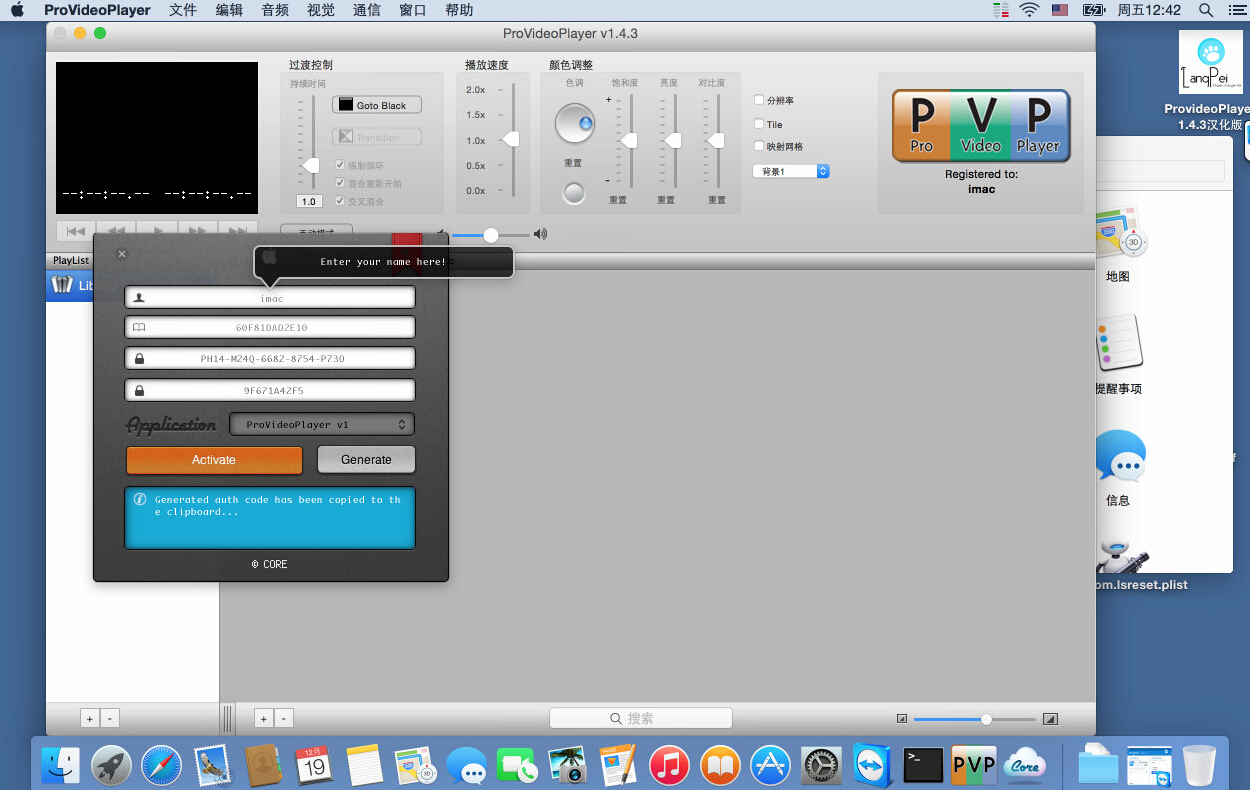Open the 背景1 dropdown

[x=791, y=171]
